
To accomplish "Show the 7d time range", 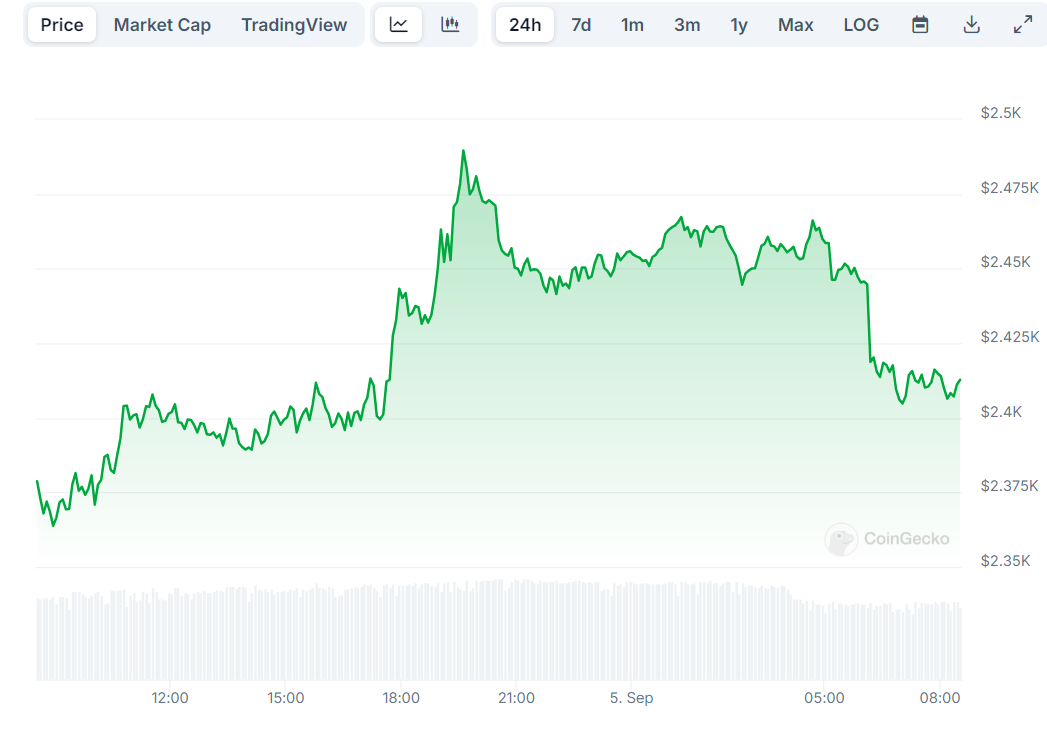I will [581, 25].
